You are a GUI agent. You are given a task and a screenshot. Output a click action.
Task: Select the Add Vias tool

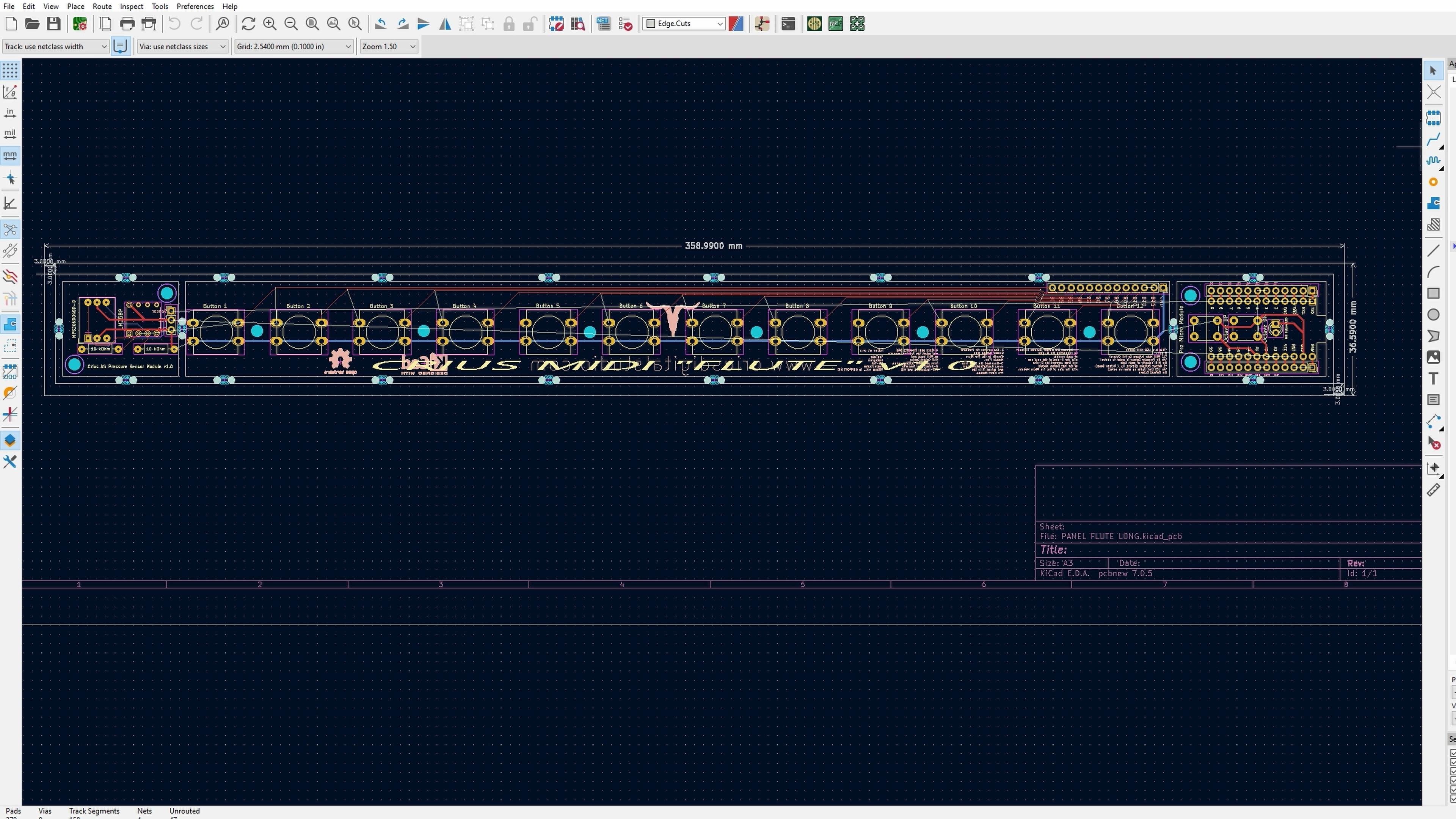tap(1433, 182)
